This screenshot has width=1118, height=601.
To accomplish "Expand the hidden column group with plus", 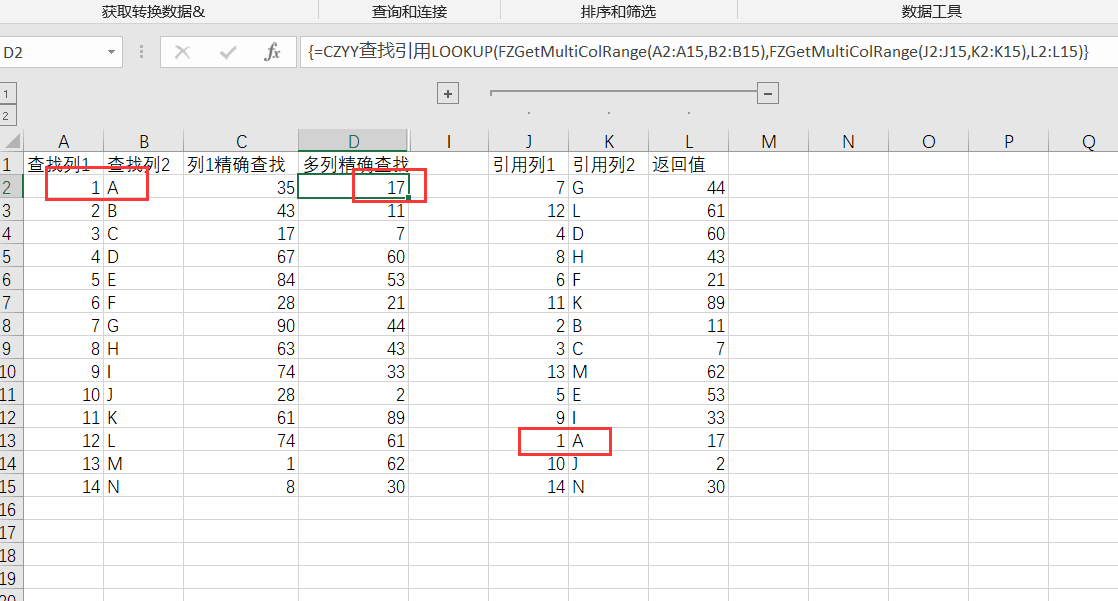I will [x=448, y=93].
